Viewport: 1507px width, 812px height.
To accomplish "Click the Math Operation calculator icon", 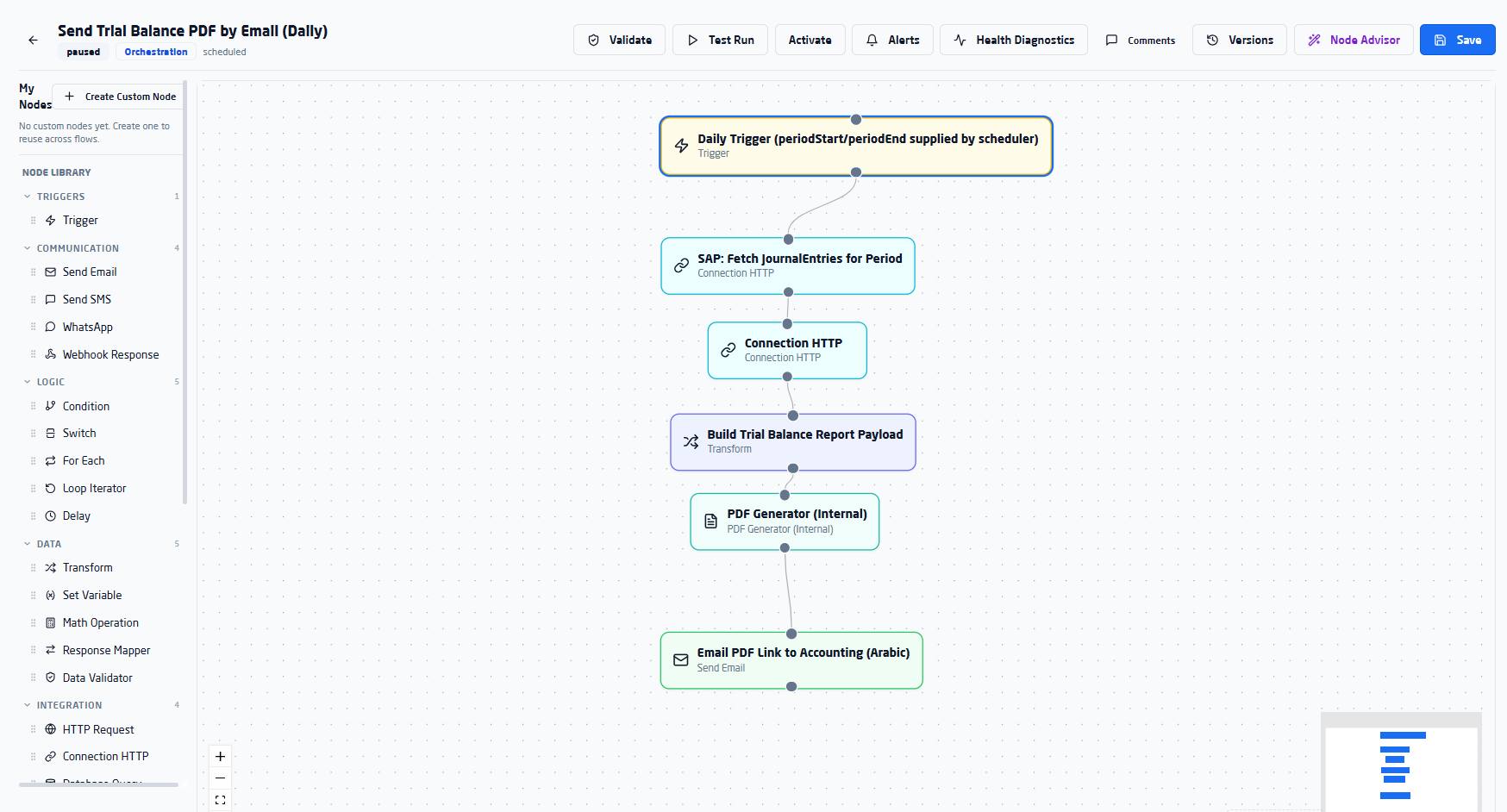I will pos(50,623).
